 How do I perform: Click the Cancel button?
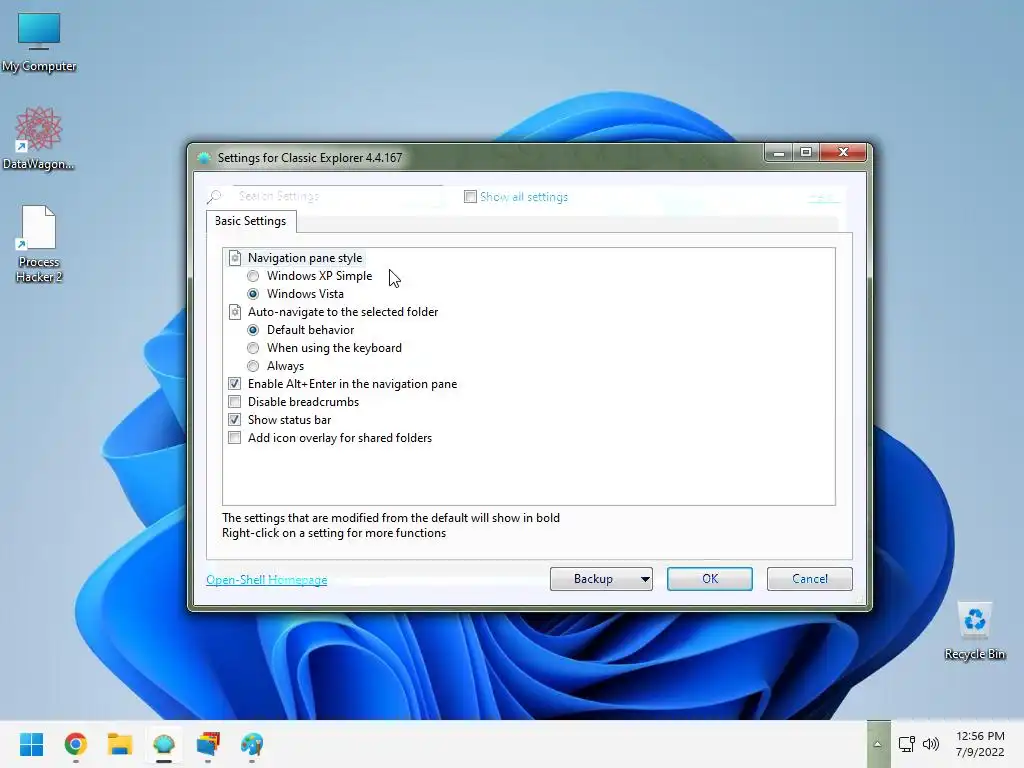click(x=810, y=579)
